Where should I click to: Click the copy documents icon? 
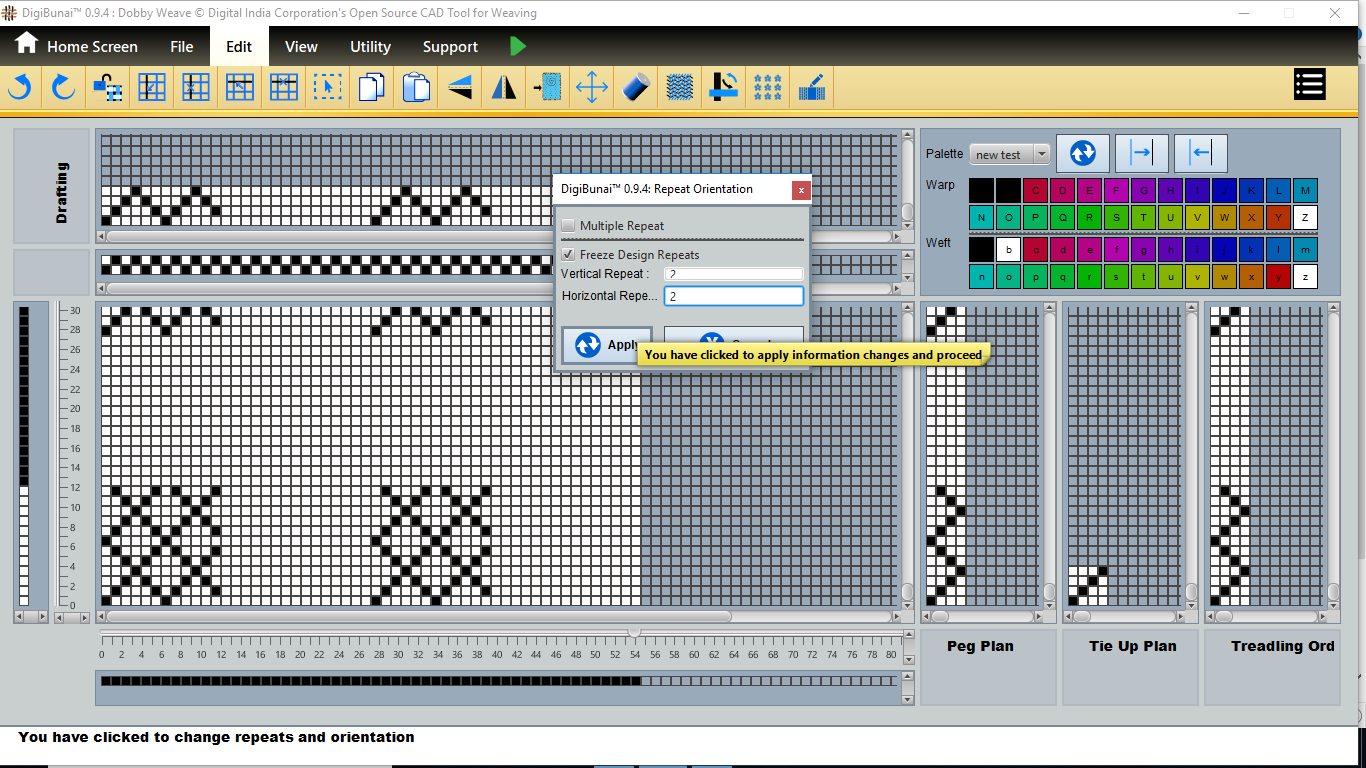pyautogui.click(x=371, y=88)
